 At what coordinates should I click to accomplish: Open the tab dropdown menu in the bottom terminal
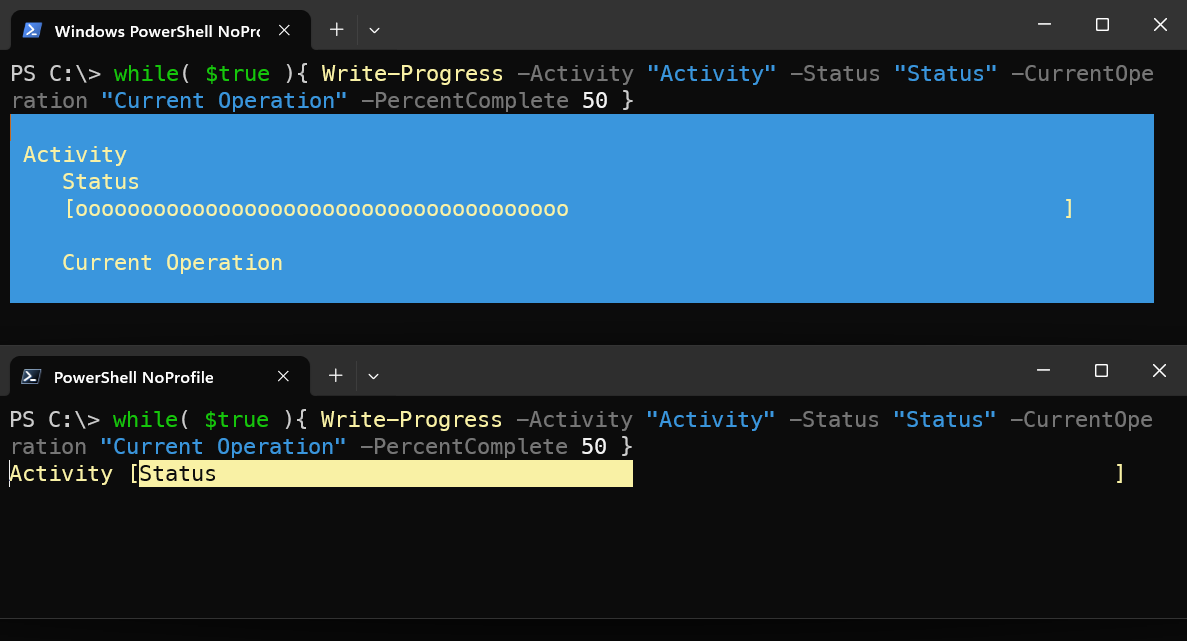(x=373, y=377)
